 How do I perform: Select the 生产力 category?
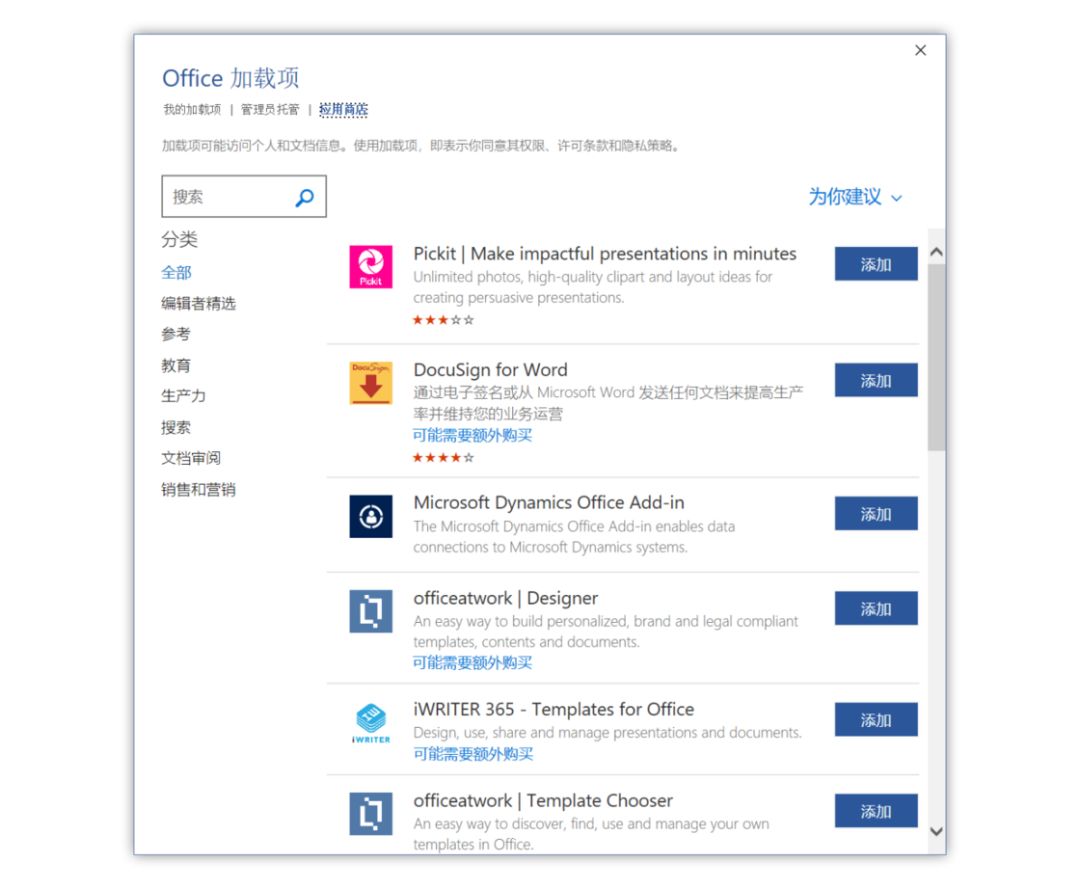[183, 396]
